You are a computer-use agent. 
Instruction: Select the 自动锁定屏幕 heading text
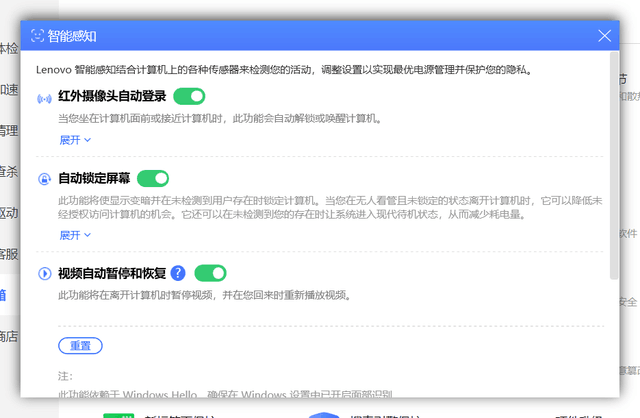94,178
